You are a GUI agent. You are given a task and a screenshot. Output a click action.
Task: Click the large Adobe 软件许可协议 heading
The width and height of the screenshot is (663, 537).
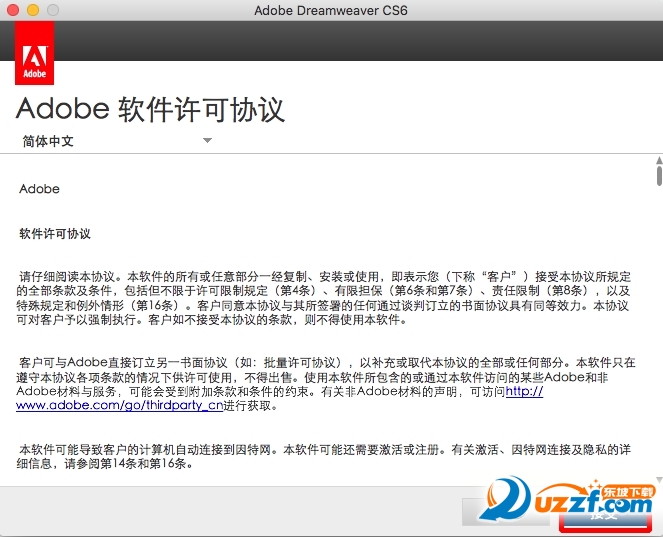pos(150,109)
